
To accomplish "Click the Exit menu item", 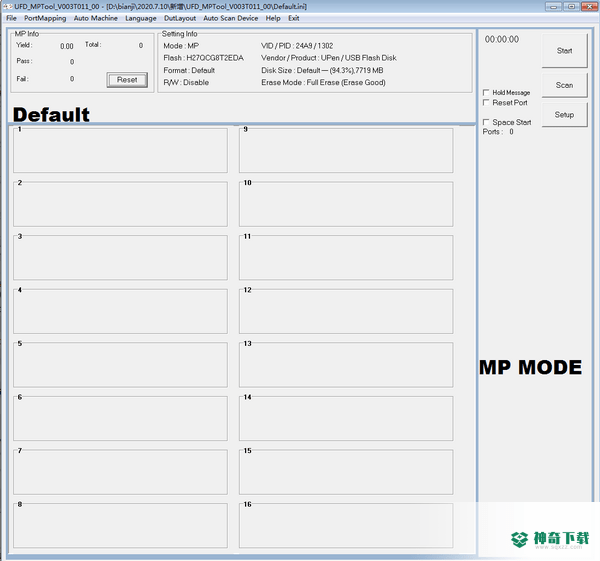I will [x=293, y=18].
